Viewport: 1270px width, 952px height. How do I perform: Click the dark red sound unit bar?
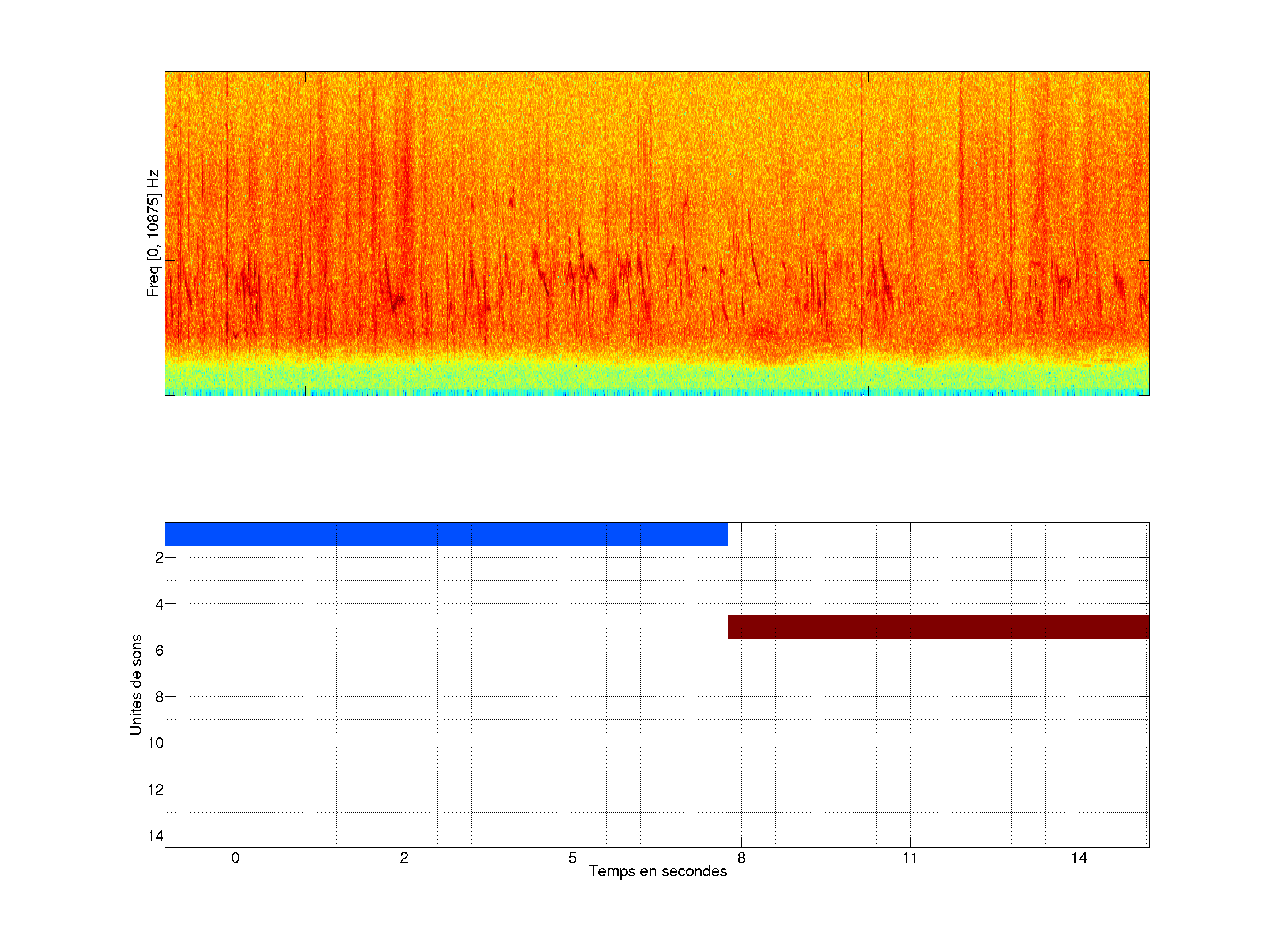coord(938,627)
